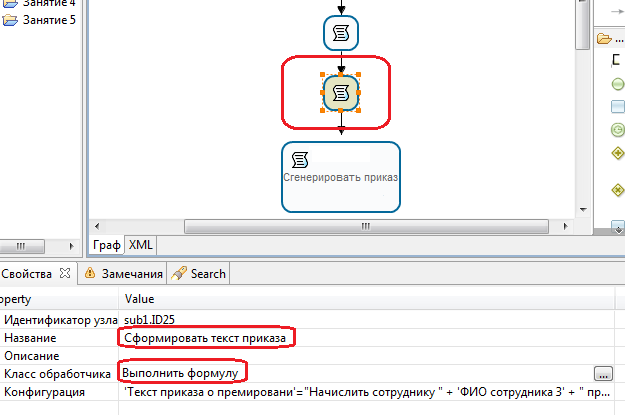Screen dimensions: 625x415
Task: Switch to the Граф tab
Action: pos(107,244)
